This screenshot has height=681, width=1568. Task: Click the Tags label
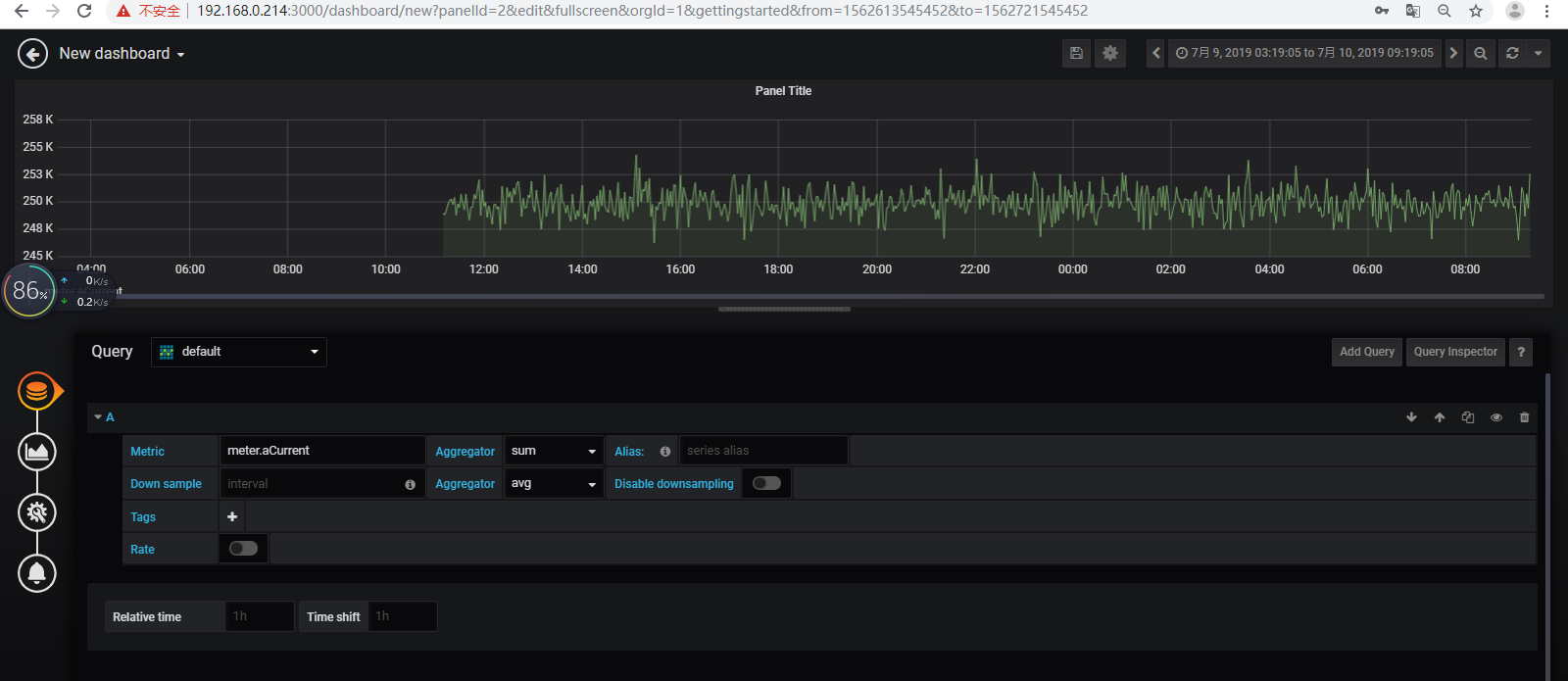pyautogui.click(x=143, y=517)
